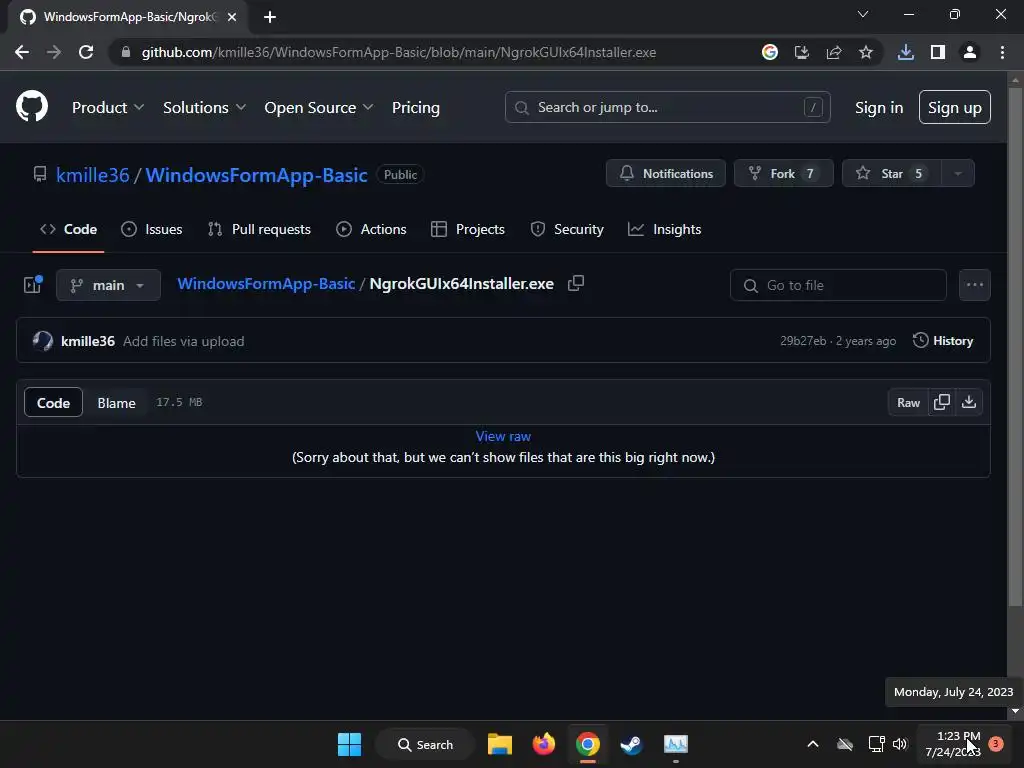Open the notification count badge
This screenshot has width=1024, height=768.
pyautogui.click(x=996, y=744)
